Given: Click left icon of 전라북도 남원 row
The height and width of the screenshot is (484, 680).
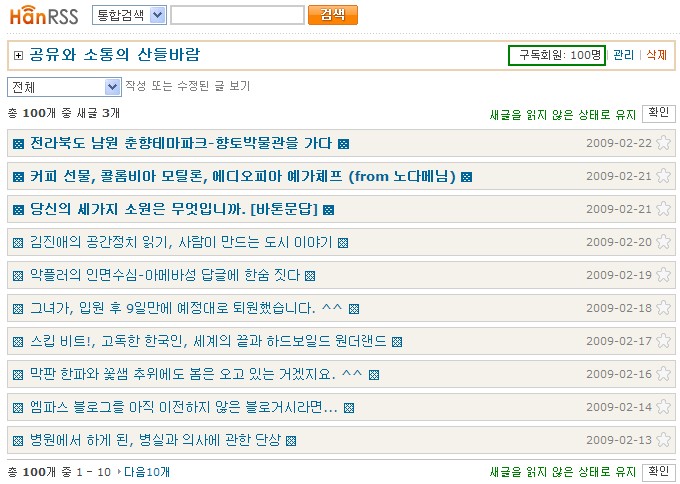Looking at the screenshot, I should coord(18,144).
